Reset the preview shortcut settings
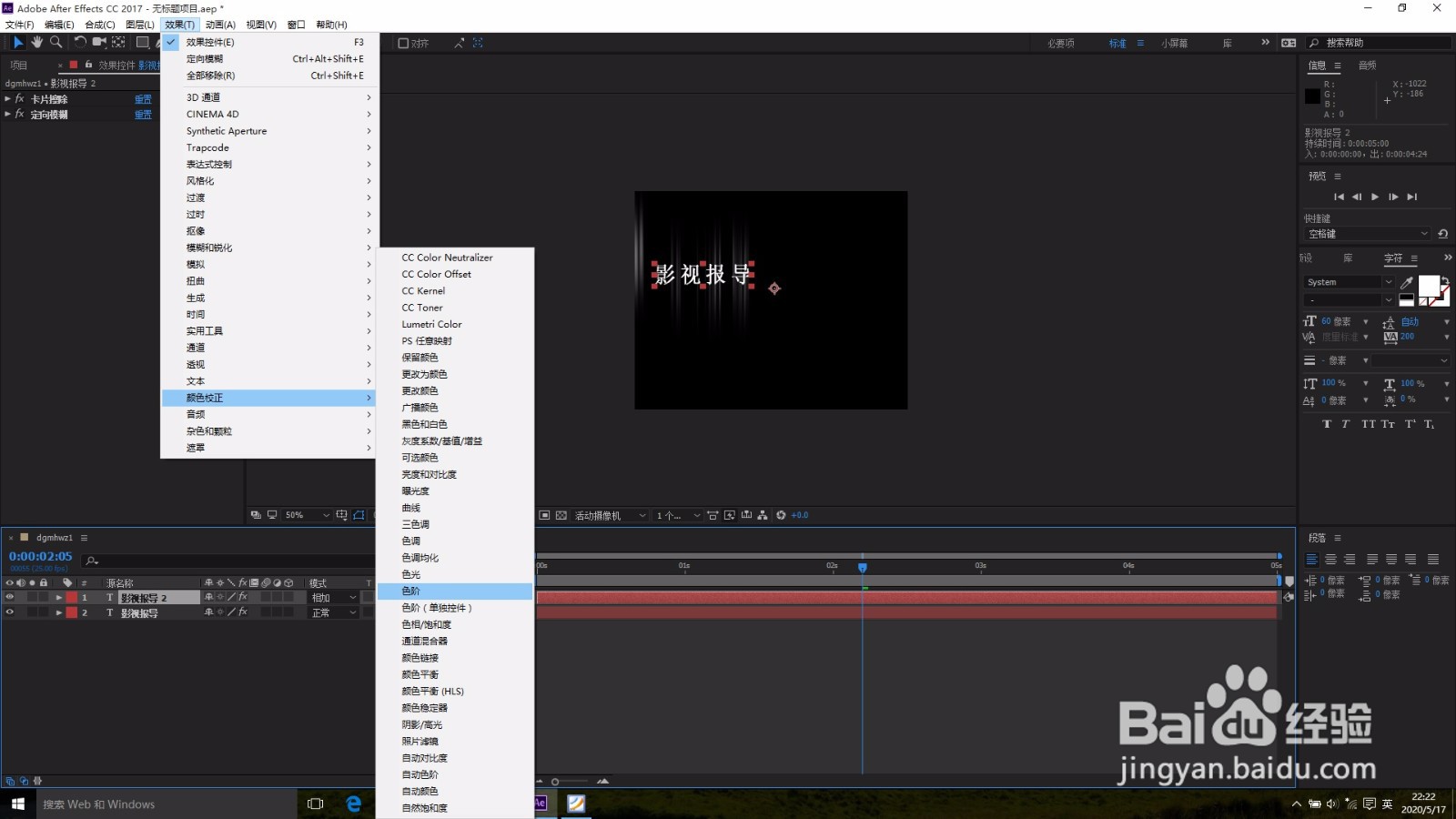The image size is (1456, 819). coord(1442,234)
